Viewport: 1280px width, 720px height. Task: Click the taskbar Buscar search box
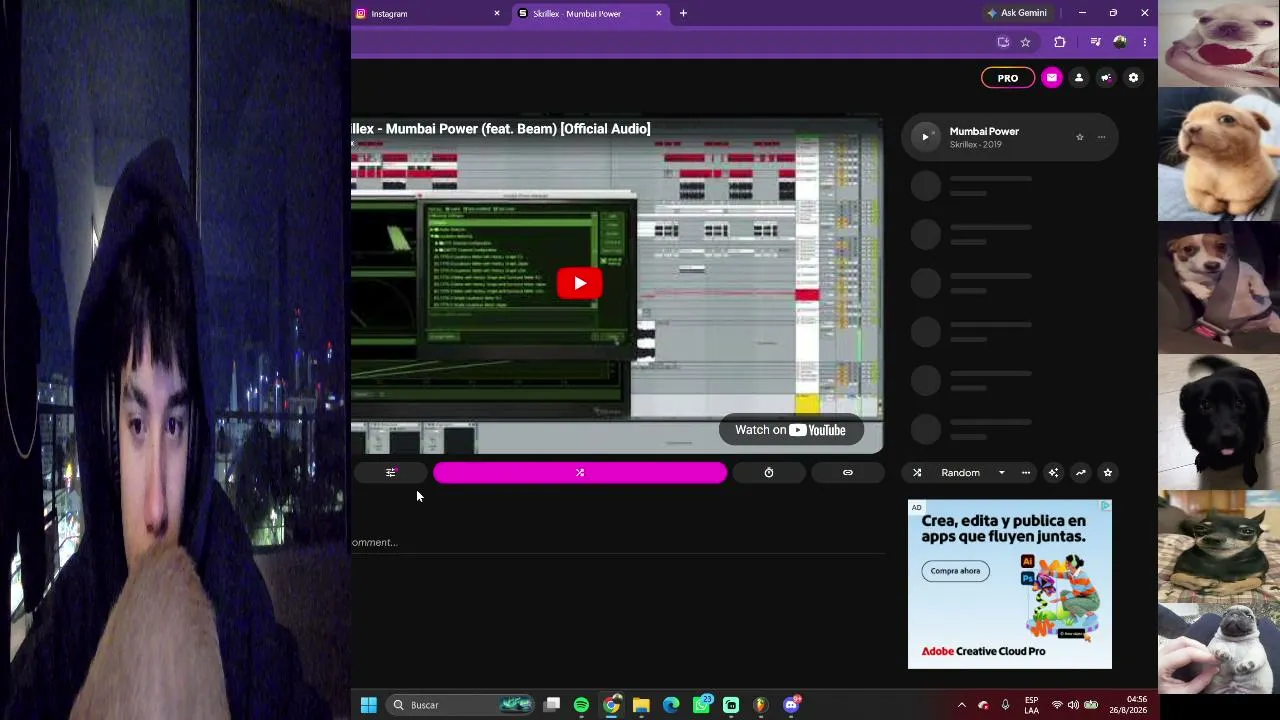point(462,705)
